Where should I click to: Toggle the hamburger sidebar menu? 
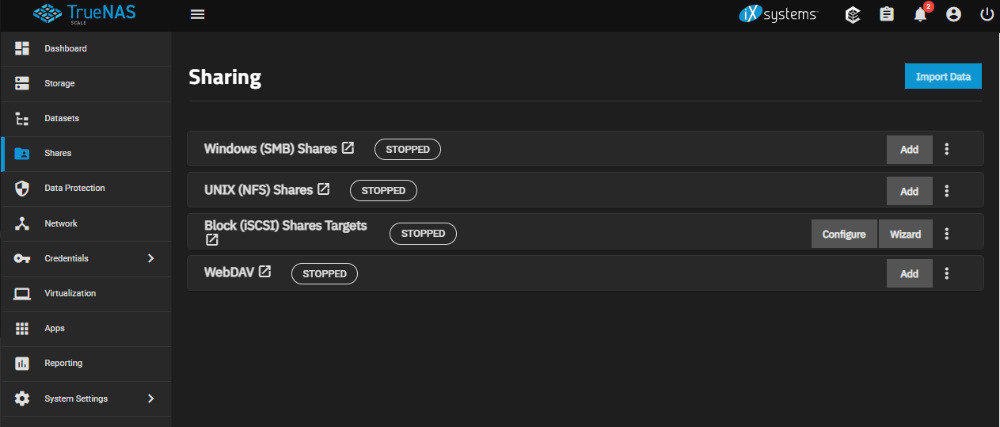coord(197,14)
